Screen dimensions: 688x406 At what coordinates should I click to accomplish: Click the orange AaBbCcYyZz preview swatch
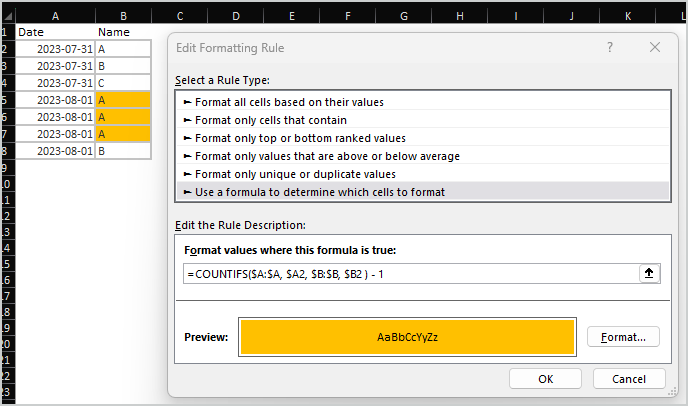tap(407, 337)
